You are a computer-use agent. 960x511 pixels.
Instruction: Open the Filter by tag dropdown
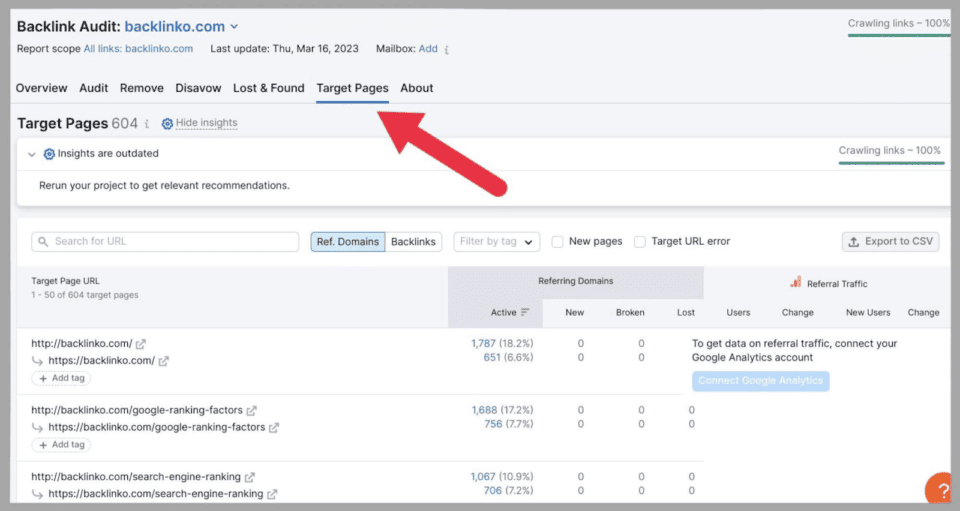pyautogui.click(x=496, y=242)
